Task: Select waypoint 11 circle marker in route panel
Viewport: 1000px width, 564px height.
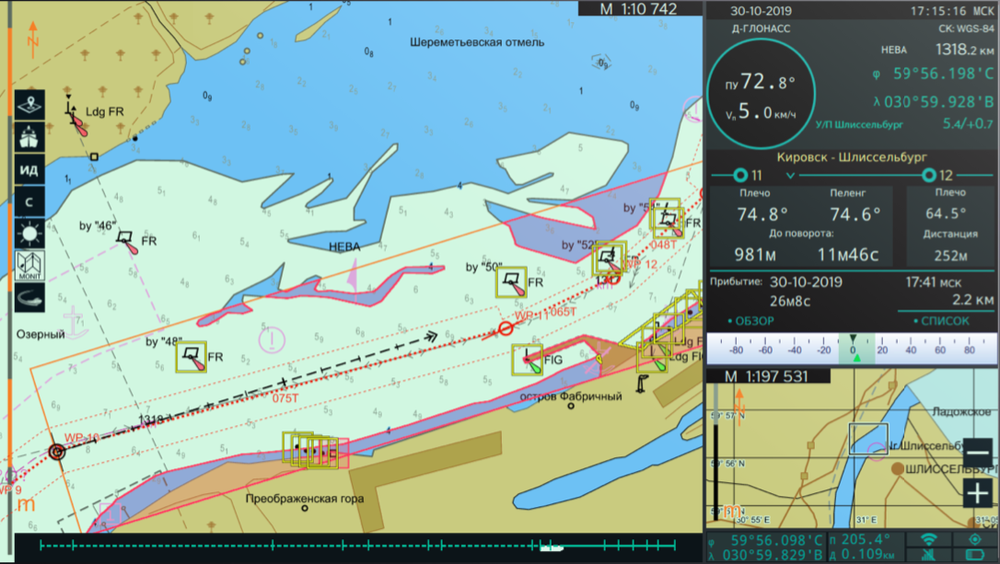Action: pos(741,176)
